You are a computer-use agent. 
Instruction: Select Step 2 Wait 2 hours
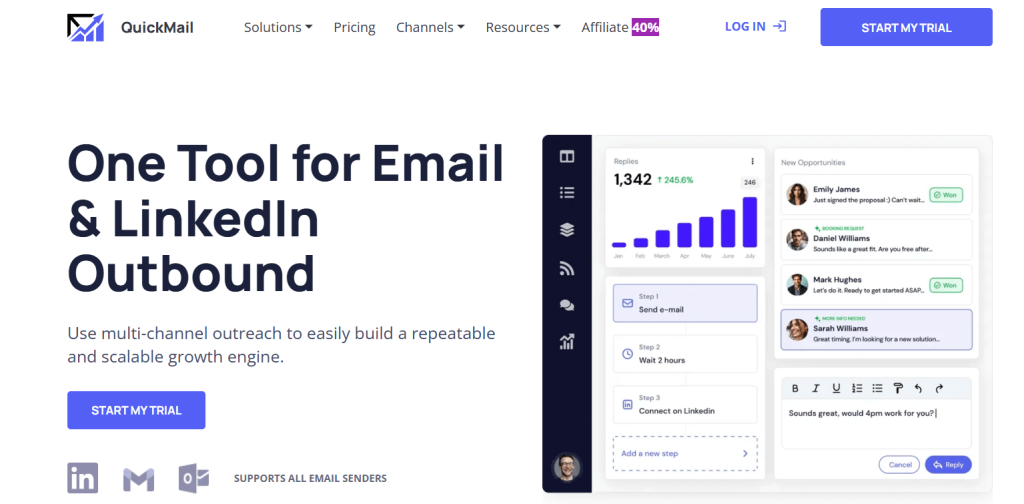point(685,354)
